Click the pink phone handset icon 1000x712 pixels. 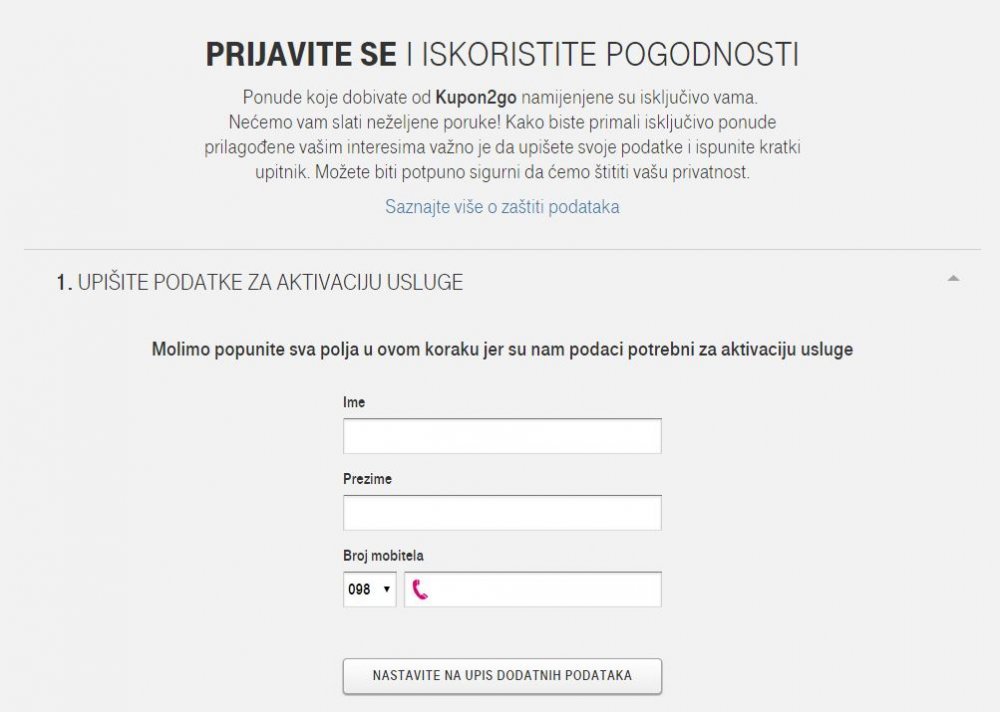point(420,590)
